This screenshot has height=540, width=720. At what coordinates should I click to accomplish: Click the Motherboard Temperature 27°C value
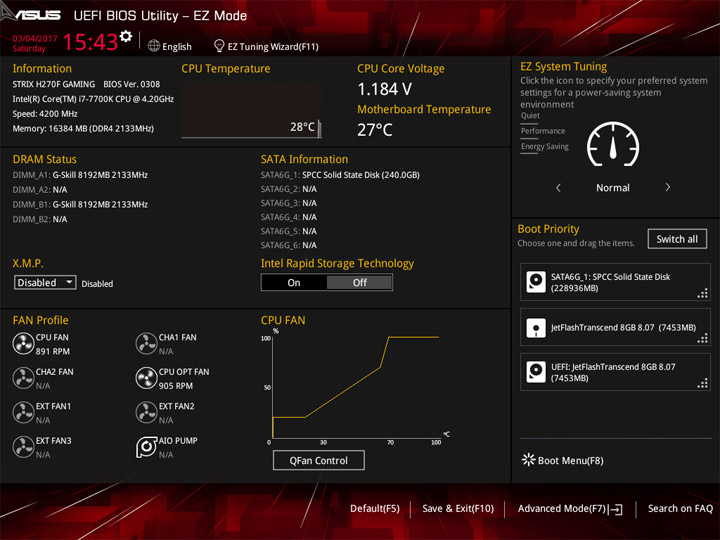click(375, 130)
